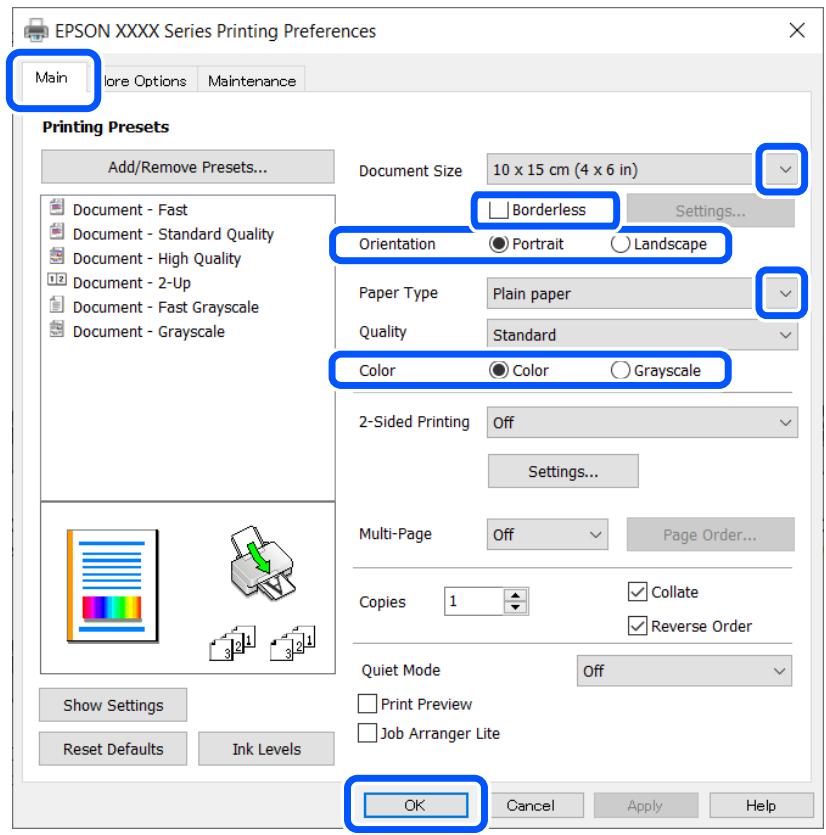The height and width of the screenshot is (835, 826).
Task: Click the Reset Defaults button
Action: 113,749
